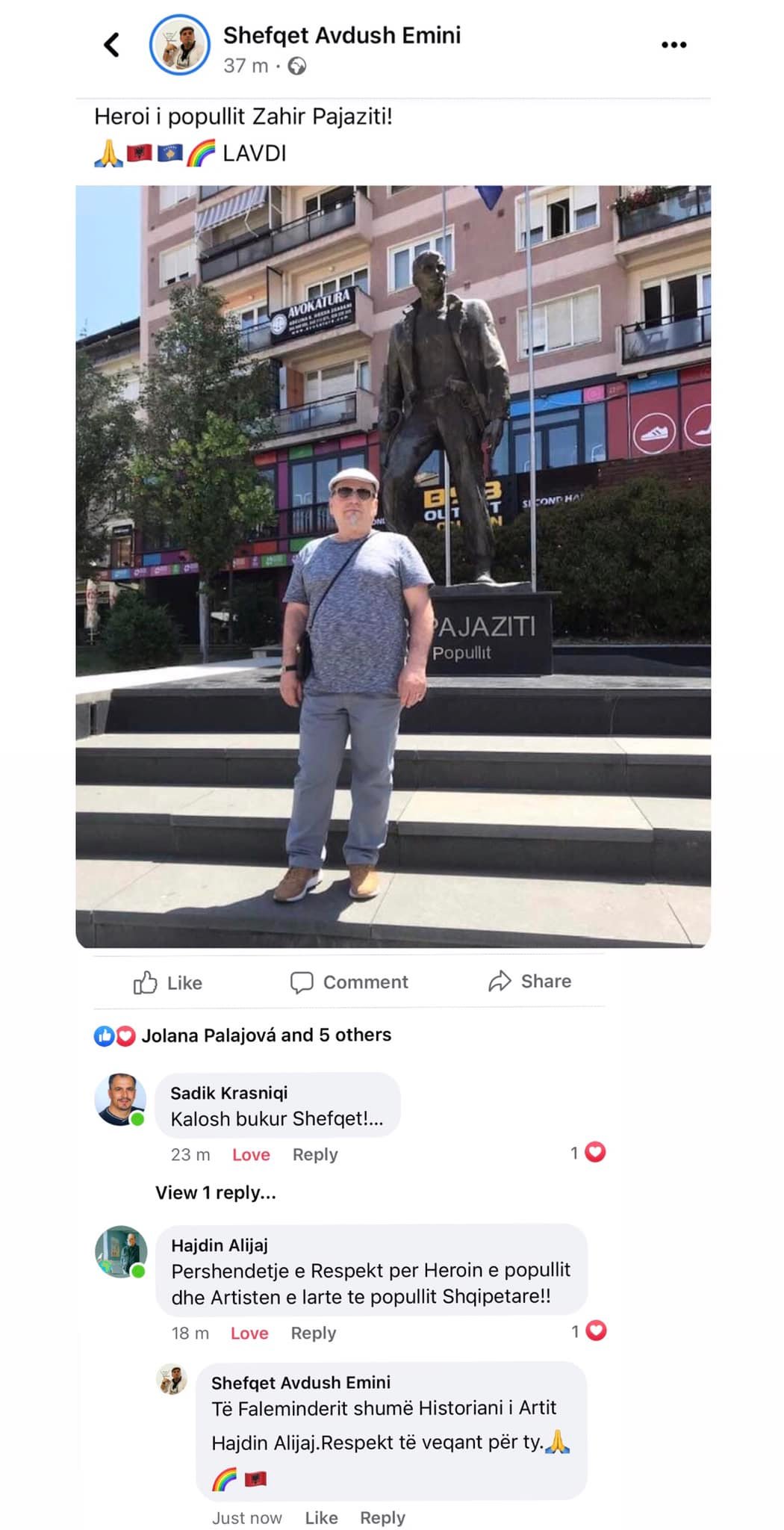Toggle Love on Sadik Krasniqi's comment

point(251,1154)
